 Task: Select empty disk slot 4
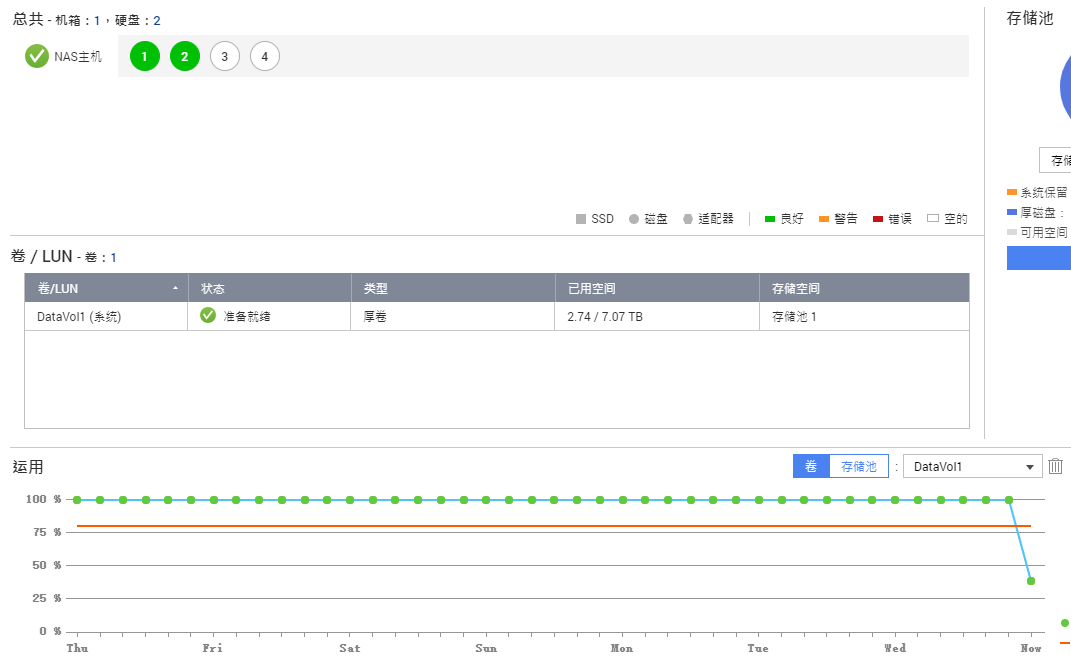pyautogui.click(x=264, y=56)
